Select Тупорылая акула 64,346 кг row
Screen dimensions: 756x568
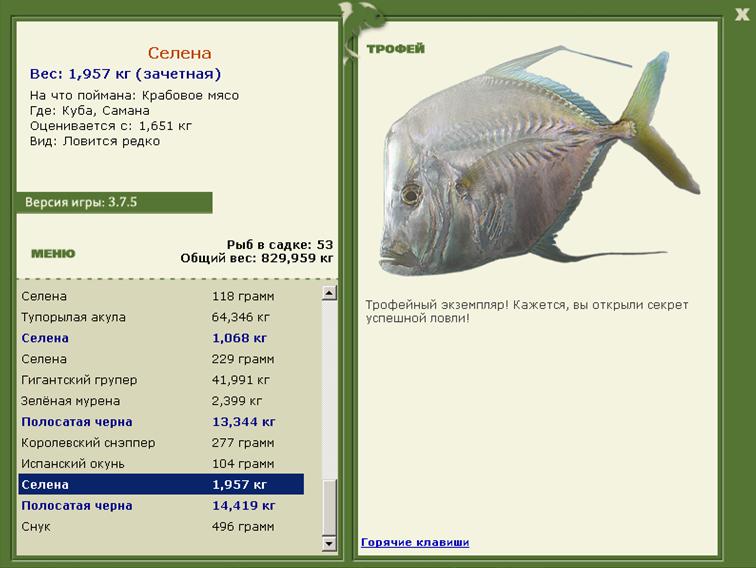(x=160, y=317)
